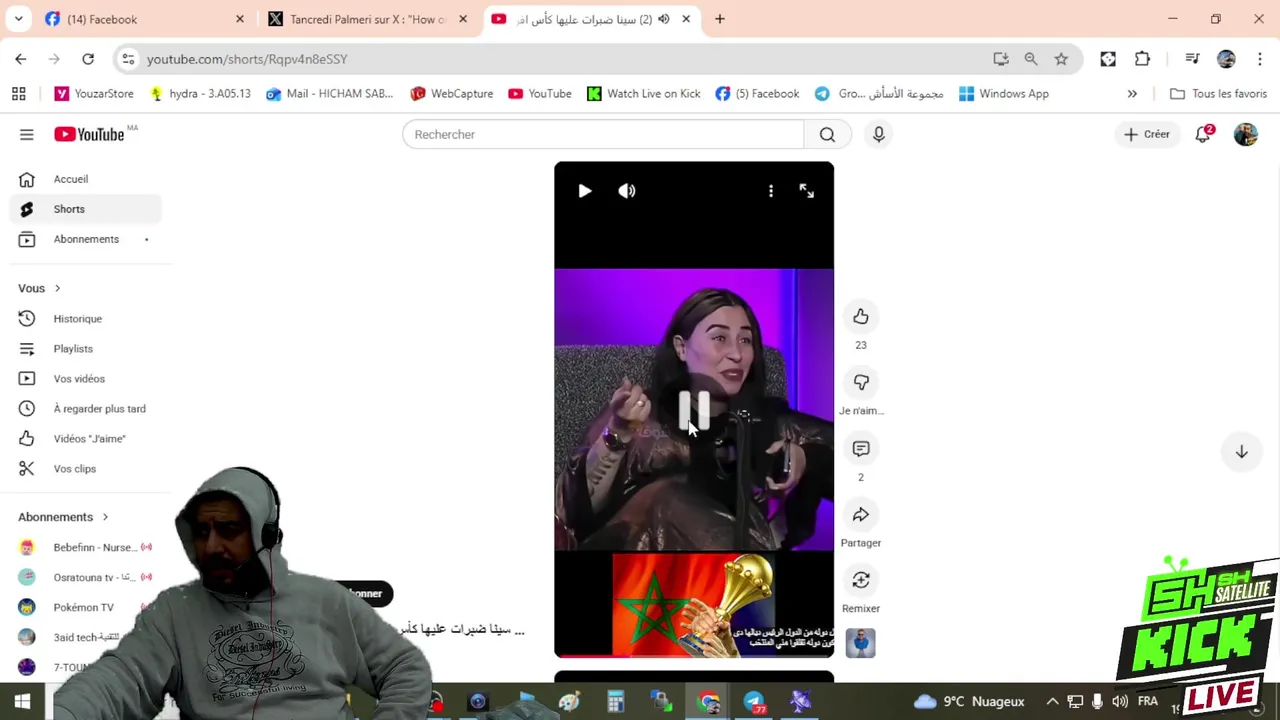Bookmark this page with star

click(1061, 59)
